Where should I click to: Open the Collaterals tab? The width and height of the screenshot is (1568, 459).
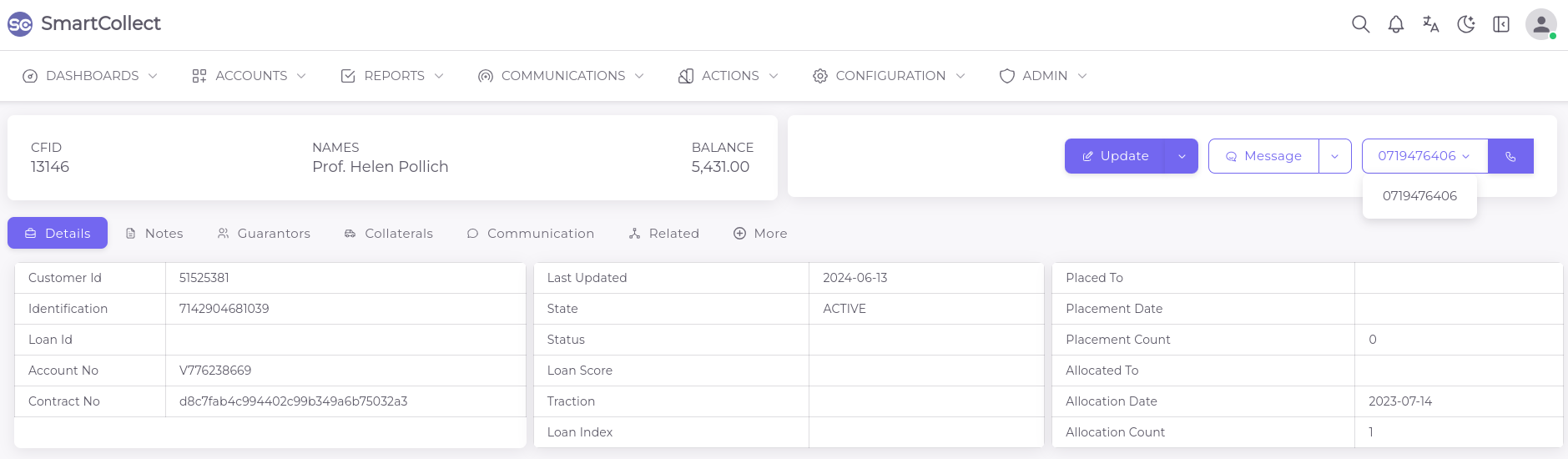point(389,234)
